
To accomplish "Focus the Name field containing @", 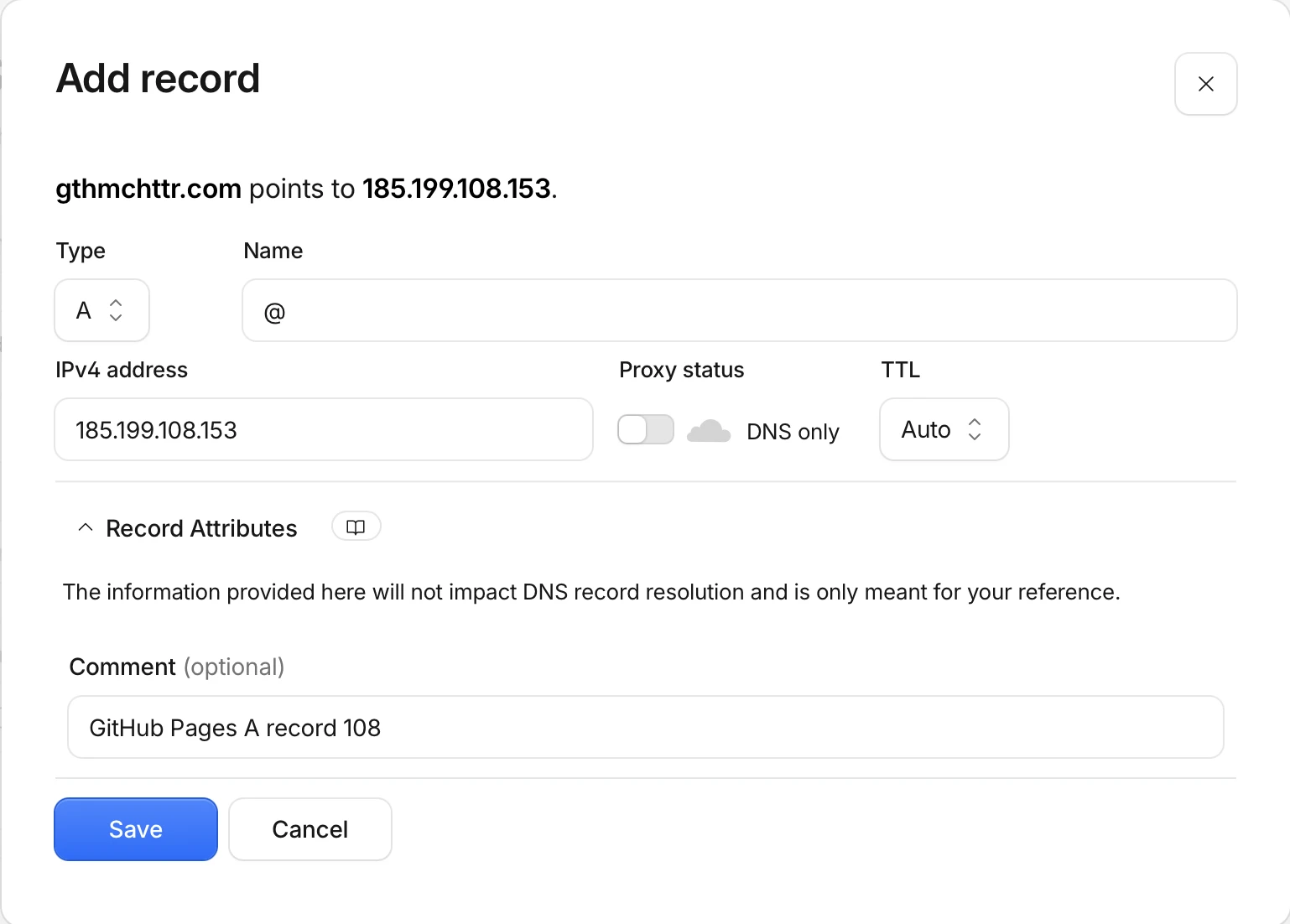I will (739, 310).
